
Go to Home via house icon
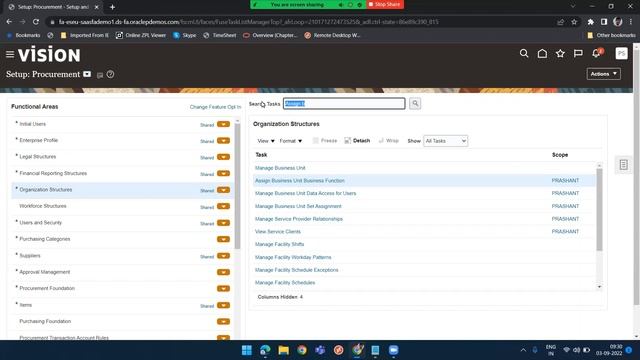[542, 53]
